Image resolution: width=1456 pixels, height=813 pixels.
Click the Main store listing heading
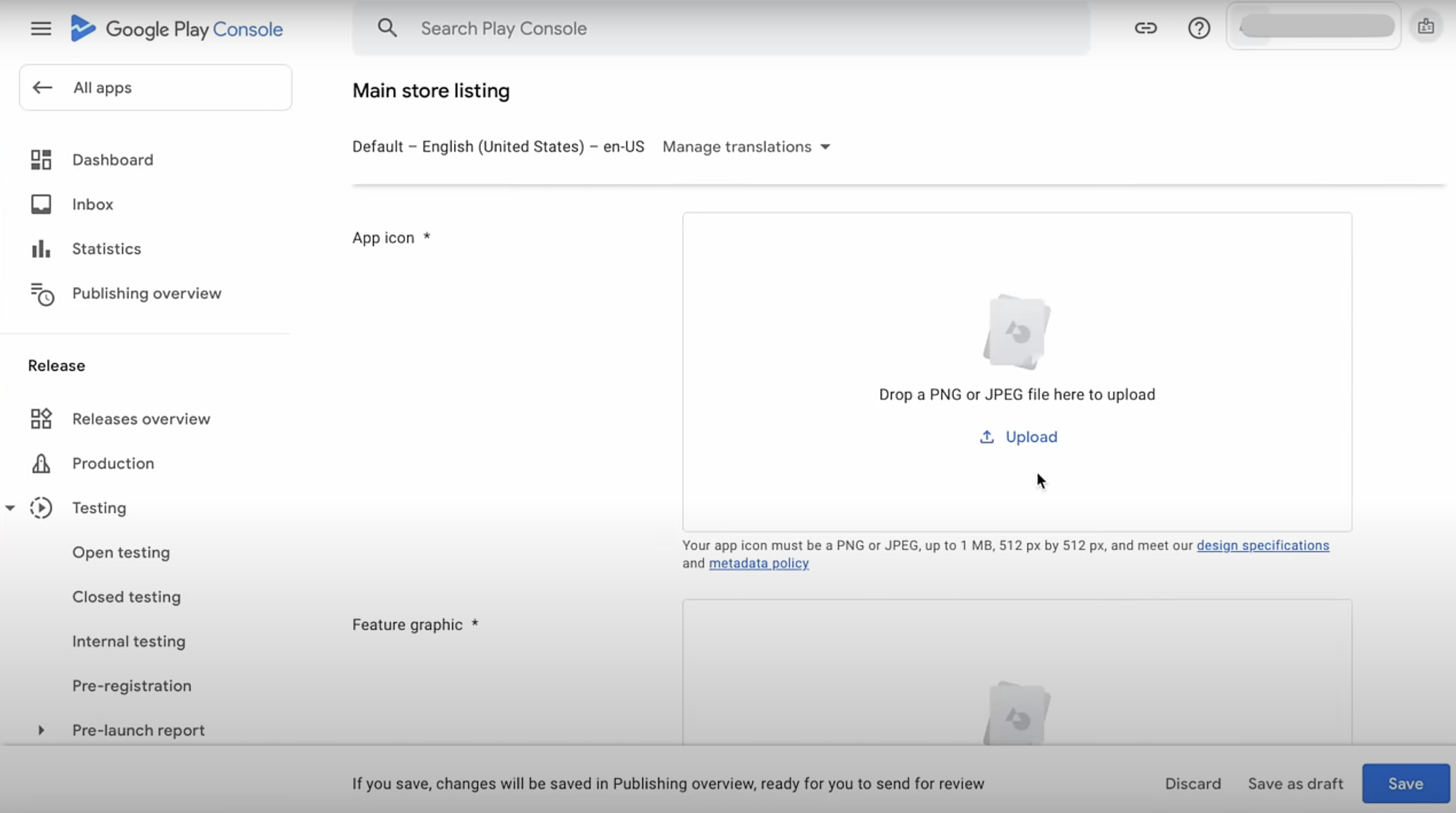pos(430,90)
